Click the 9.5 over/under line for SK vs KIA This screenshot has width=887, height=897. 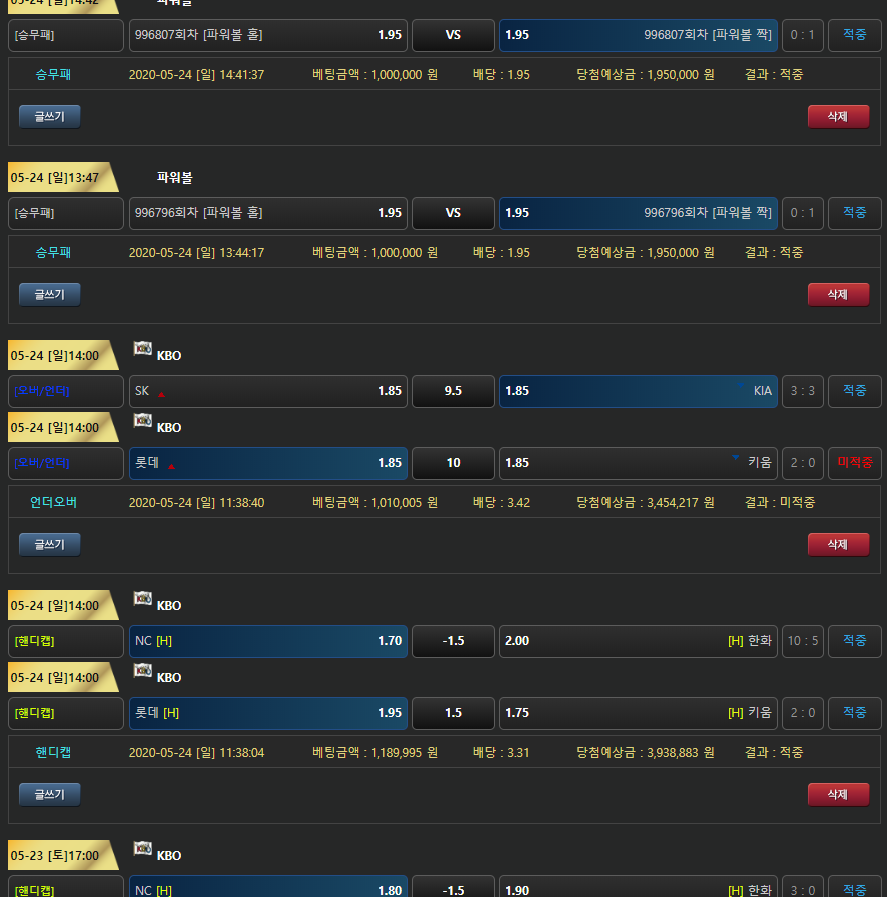coord(453,391)
